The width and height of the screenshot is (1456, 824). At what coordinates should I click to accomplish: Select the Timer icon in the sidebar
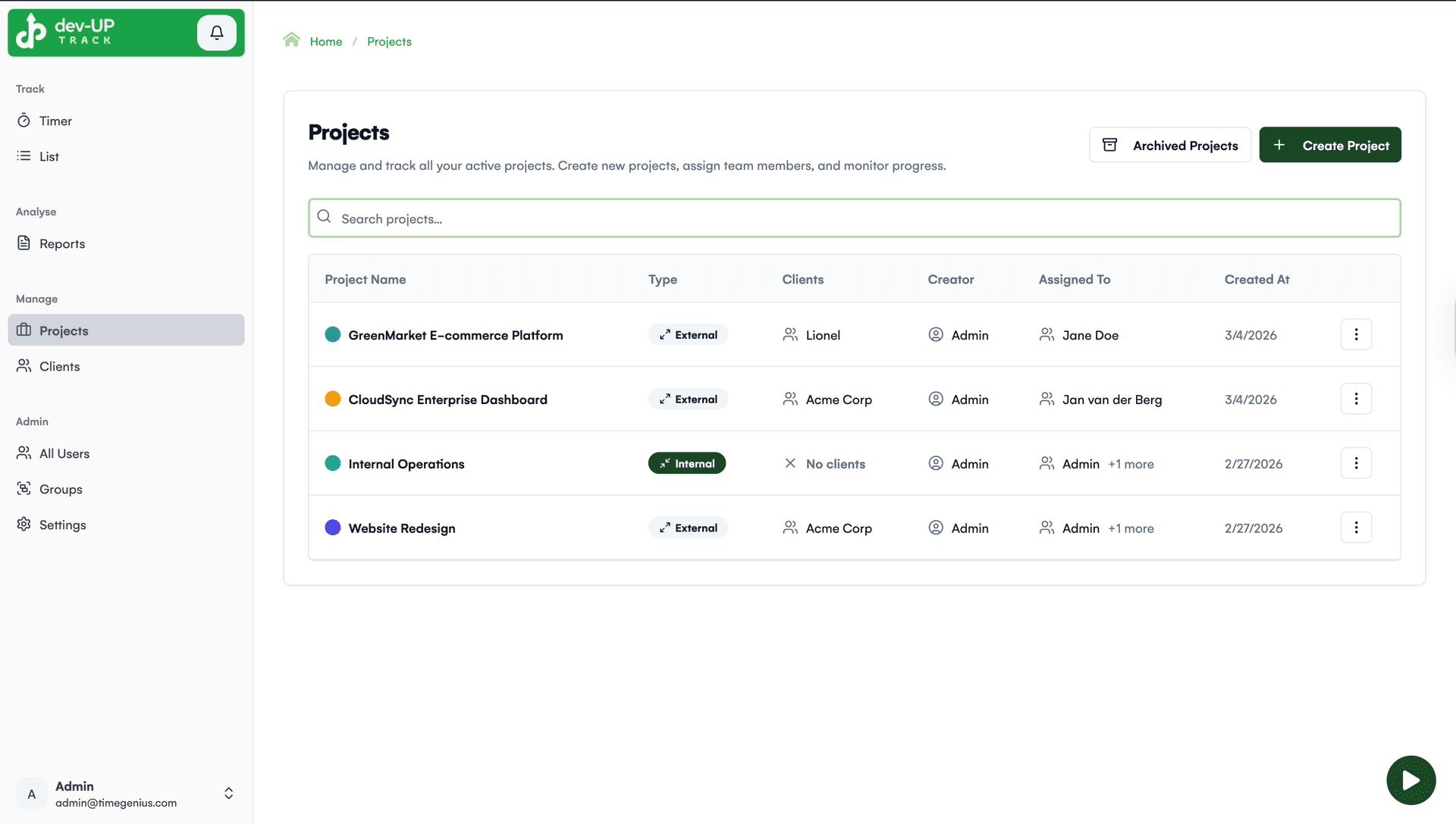tap(24, 120)
